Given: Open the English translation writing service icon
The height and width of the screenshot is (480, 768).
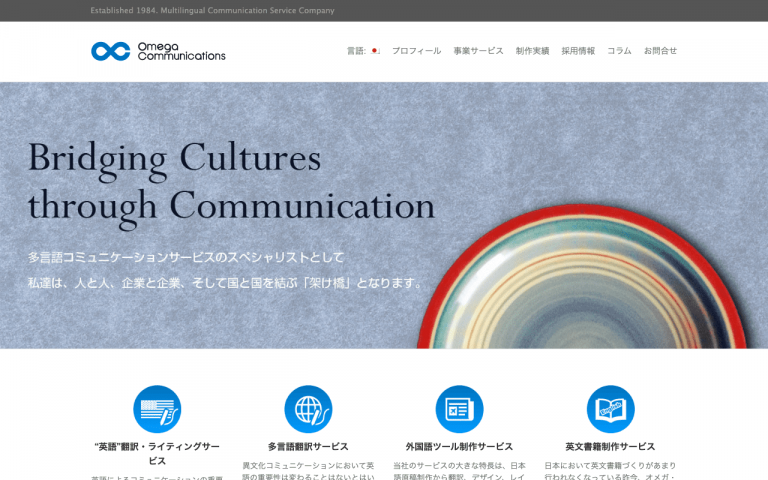Looking at the screenshot, I should [x=157, y=409].
